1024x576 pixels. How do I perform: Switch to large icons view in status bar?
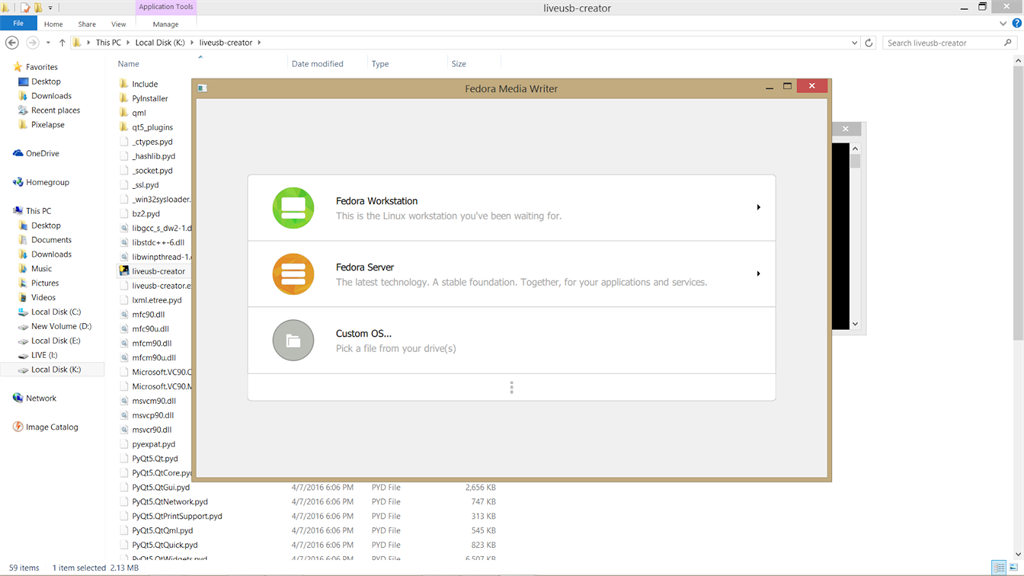[x=1014, y=568]
